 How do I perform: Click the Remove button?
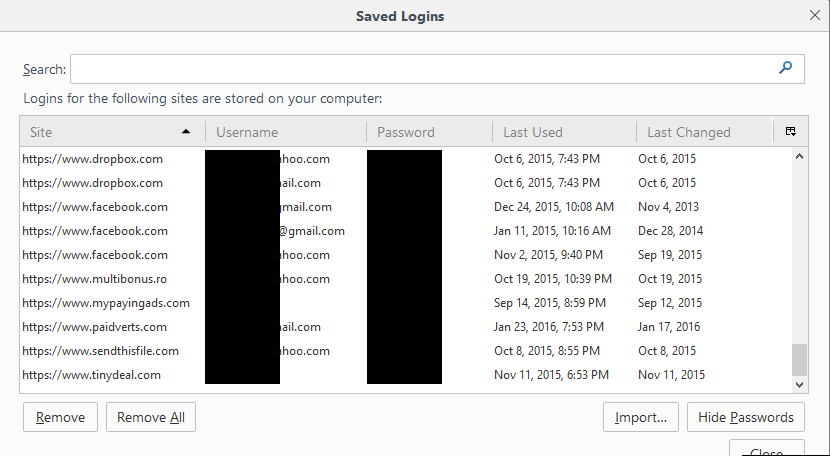pyautogui.click(x=60, y=417)
